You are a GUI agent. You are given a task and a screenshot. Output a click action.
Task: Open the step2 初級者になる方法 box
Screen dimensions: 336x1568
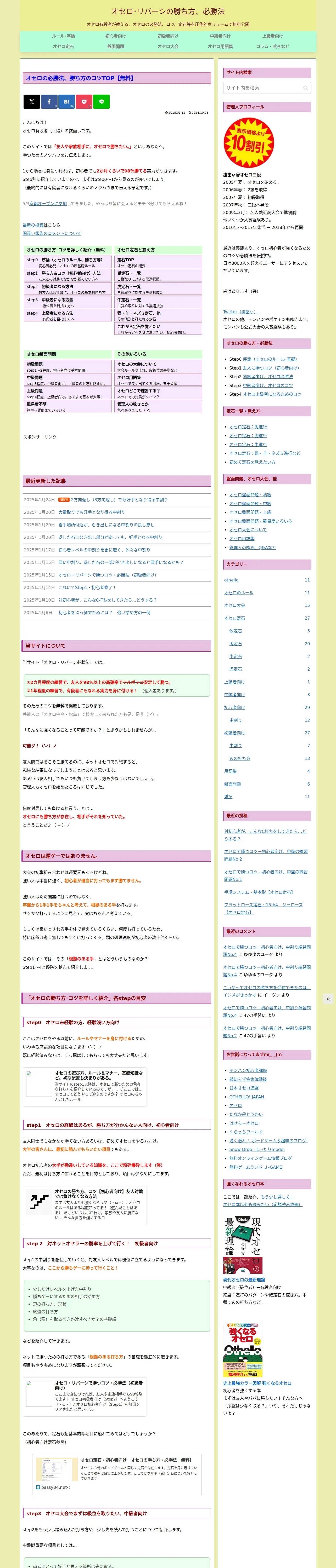point(68,289)
